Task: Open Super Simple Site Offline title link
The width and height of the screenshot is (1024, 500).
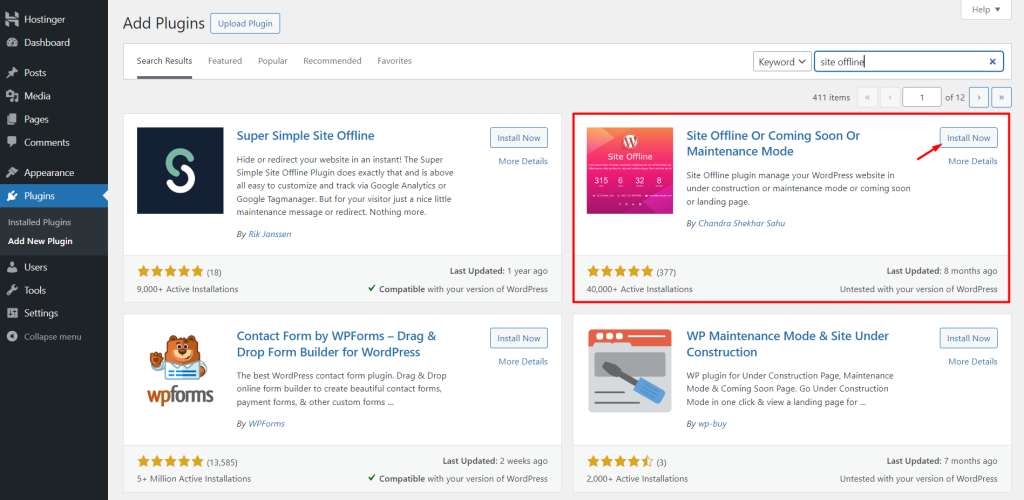Action: 305,136
